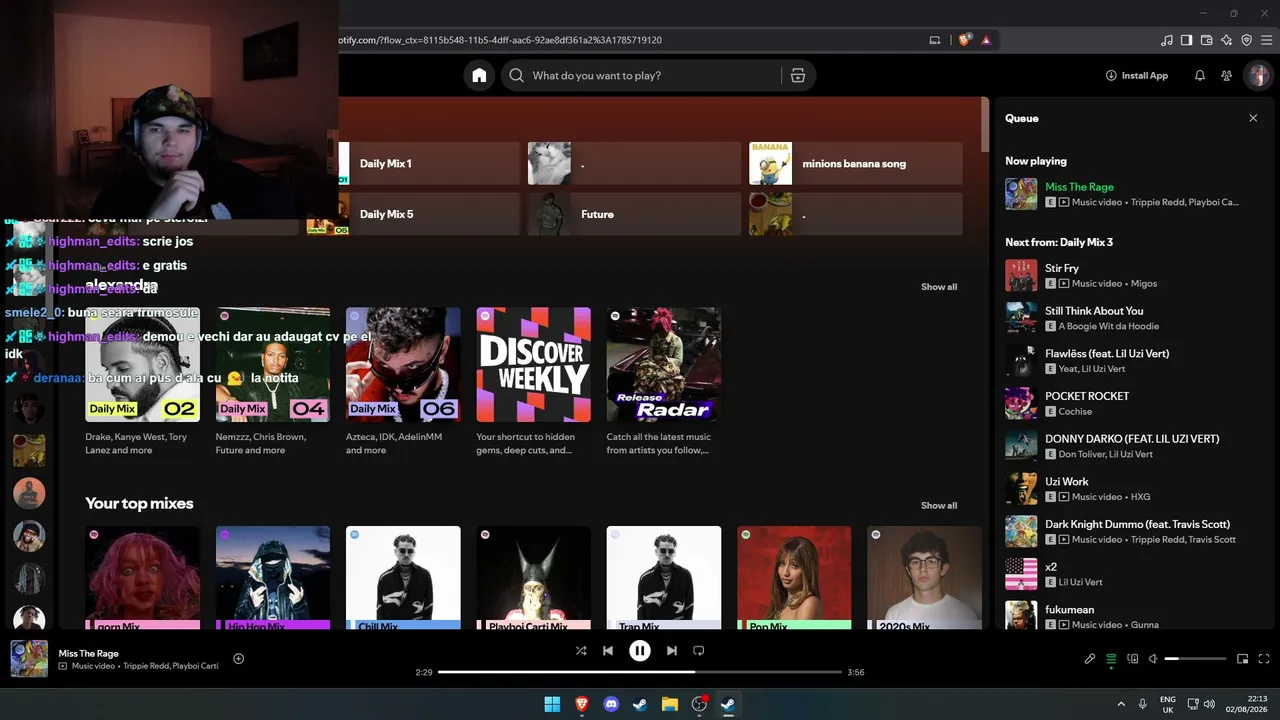Screen dimensions: 1280x720
Task: Open the miniplayer
Action: (1243, 659)
